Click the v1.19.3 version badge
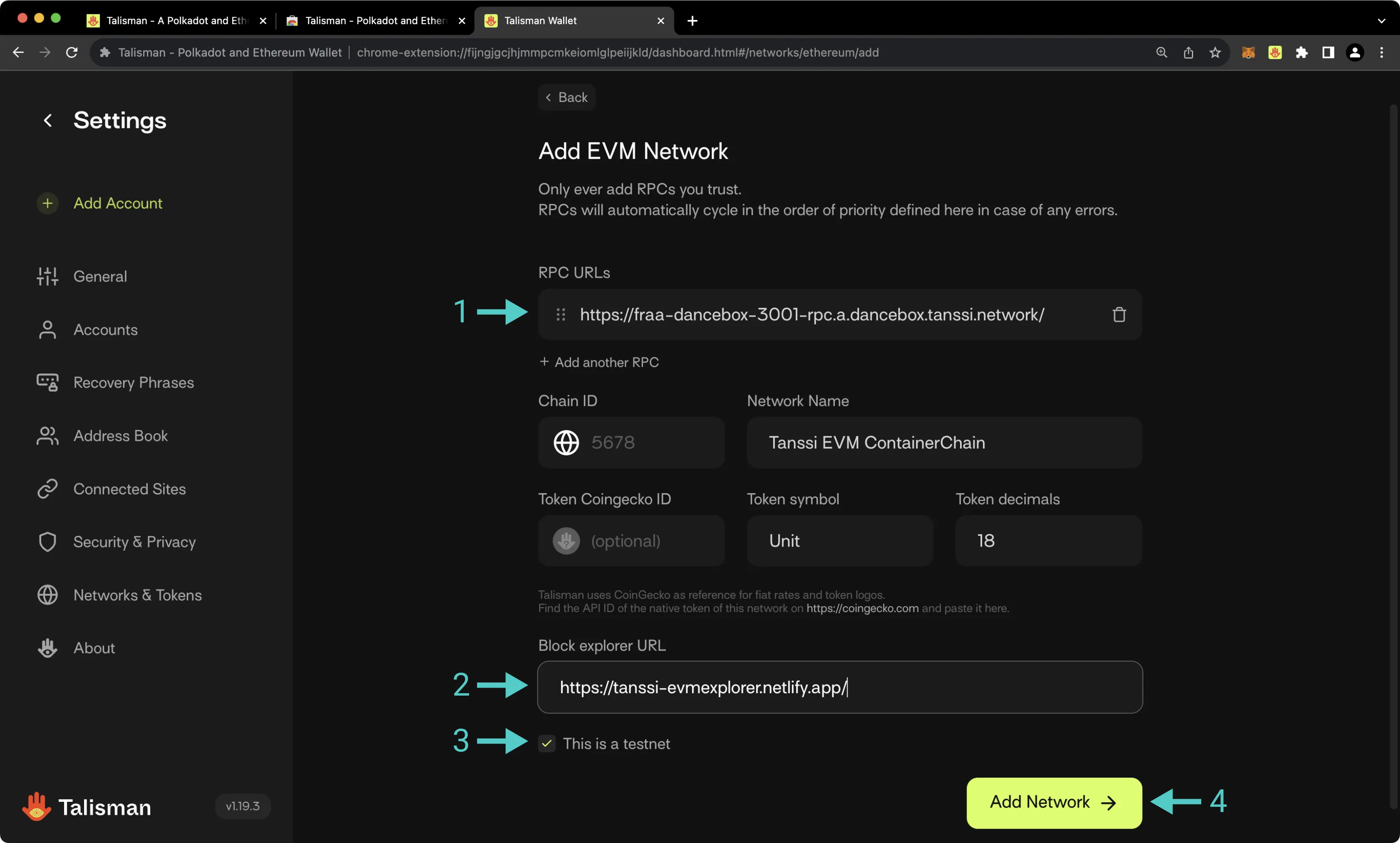Viewport: 1400px width, 843px height. (x=242, y=806)
